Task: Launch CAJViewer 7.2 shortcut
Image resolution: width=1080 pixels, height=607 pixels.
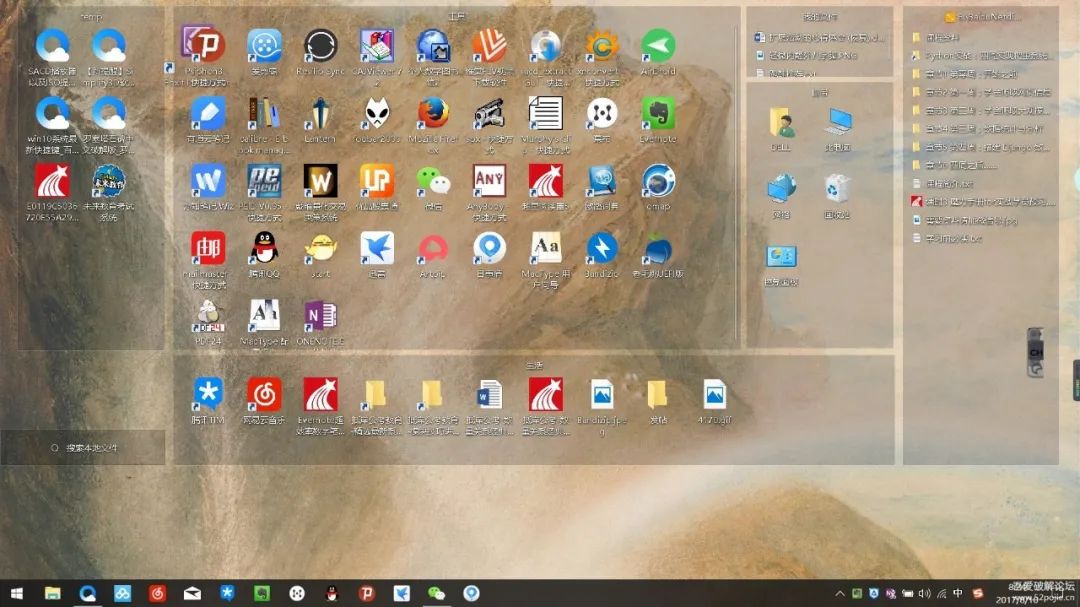Action: [x=377, y=46]
